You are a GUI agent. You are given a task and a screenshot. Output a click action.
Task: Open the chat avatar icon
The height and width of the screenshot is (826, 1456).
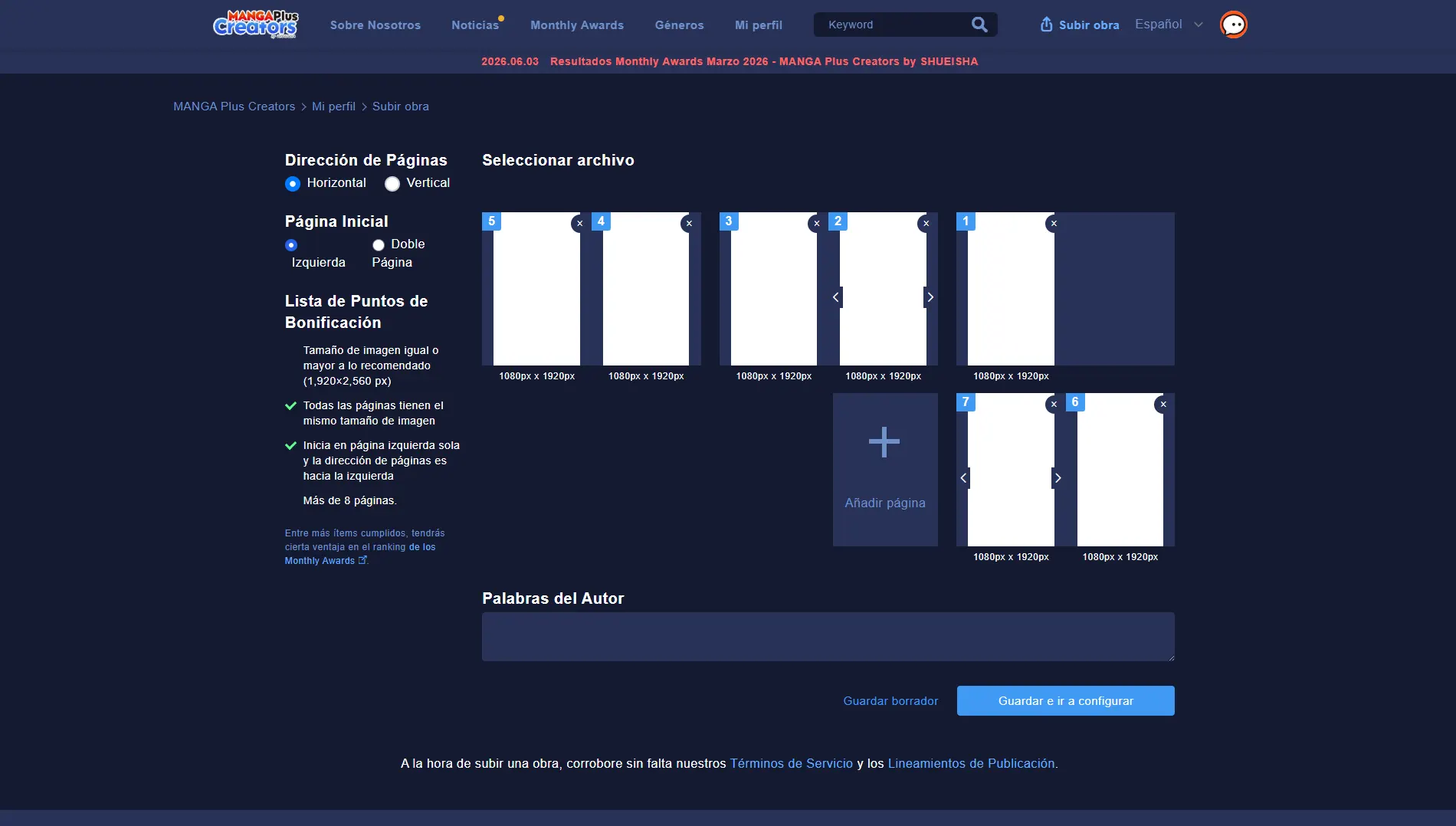click(1233, 25)
